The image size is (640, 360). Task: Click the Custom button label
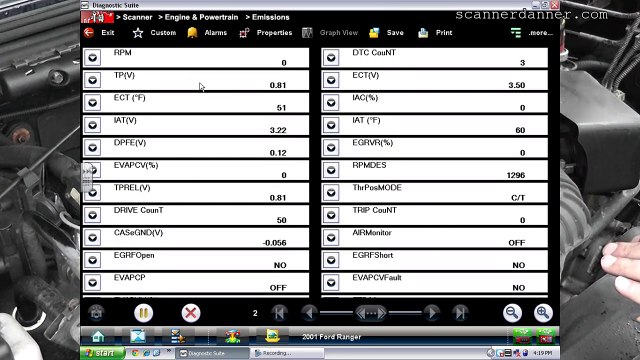coord(163,33)
